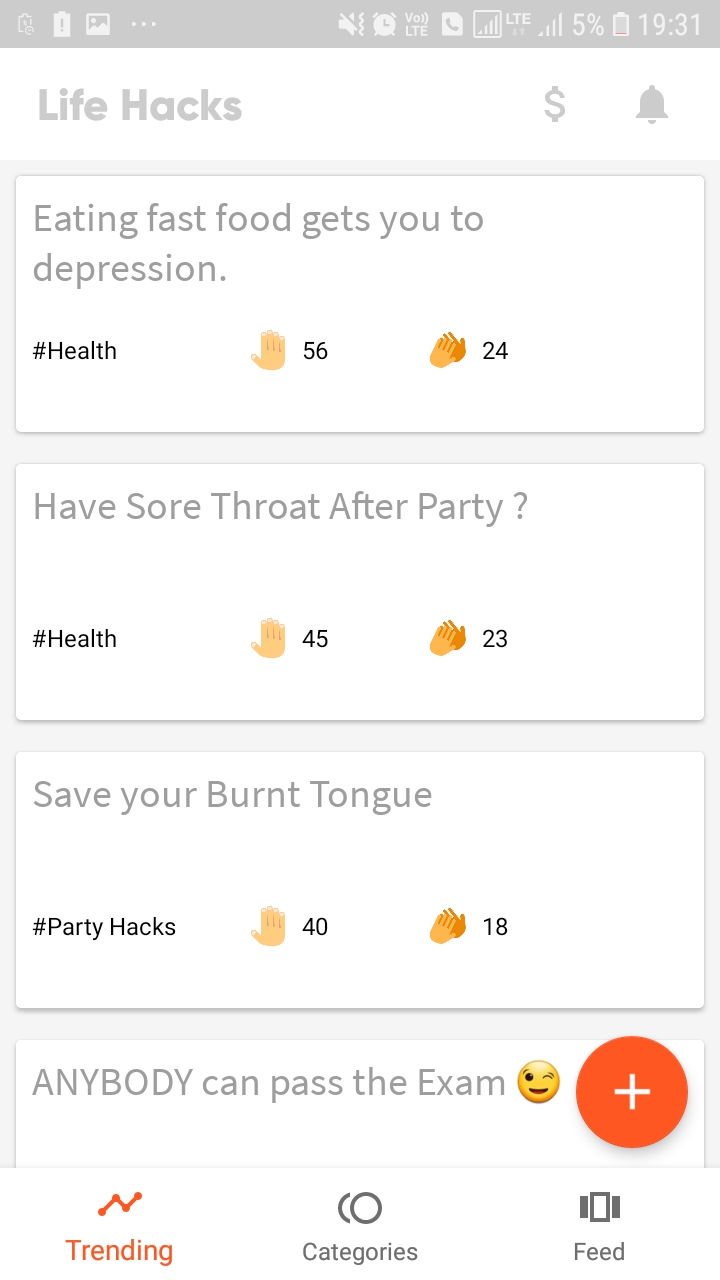Tap raised hand icon on Sore Throat post

pos(269,639)
